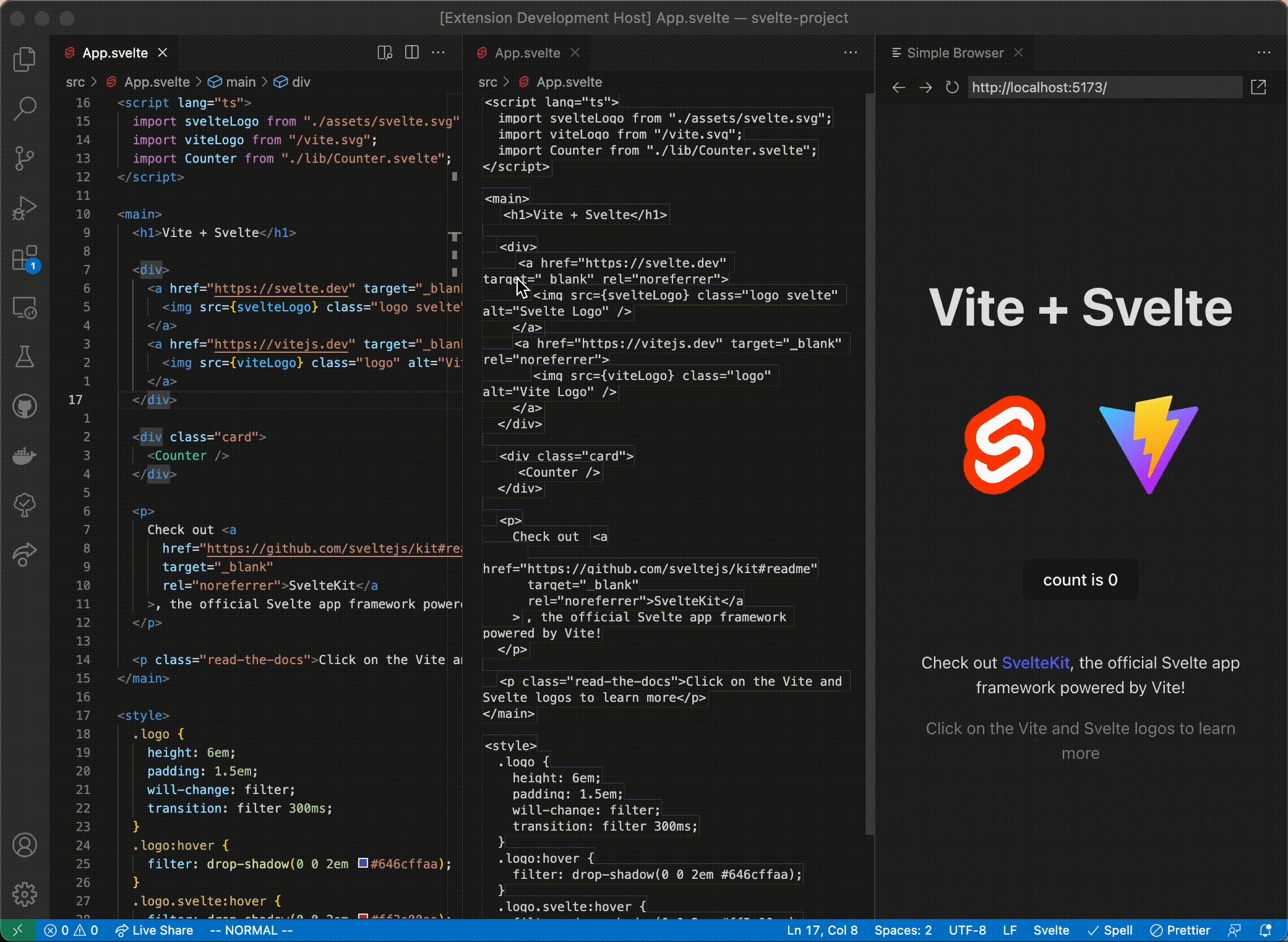Toggle Live Share in status bar
The width and height of the screenshot is (1288, 942).
155,930
